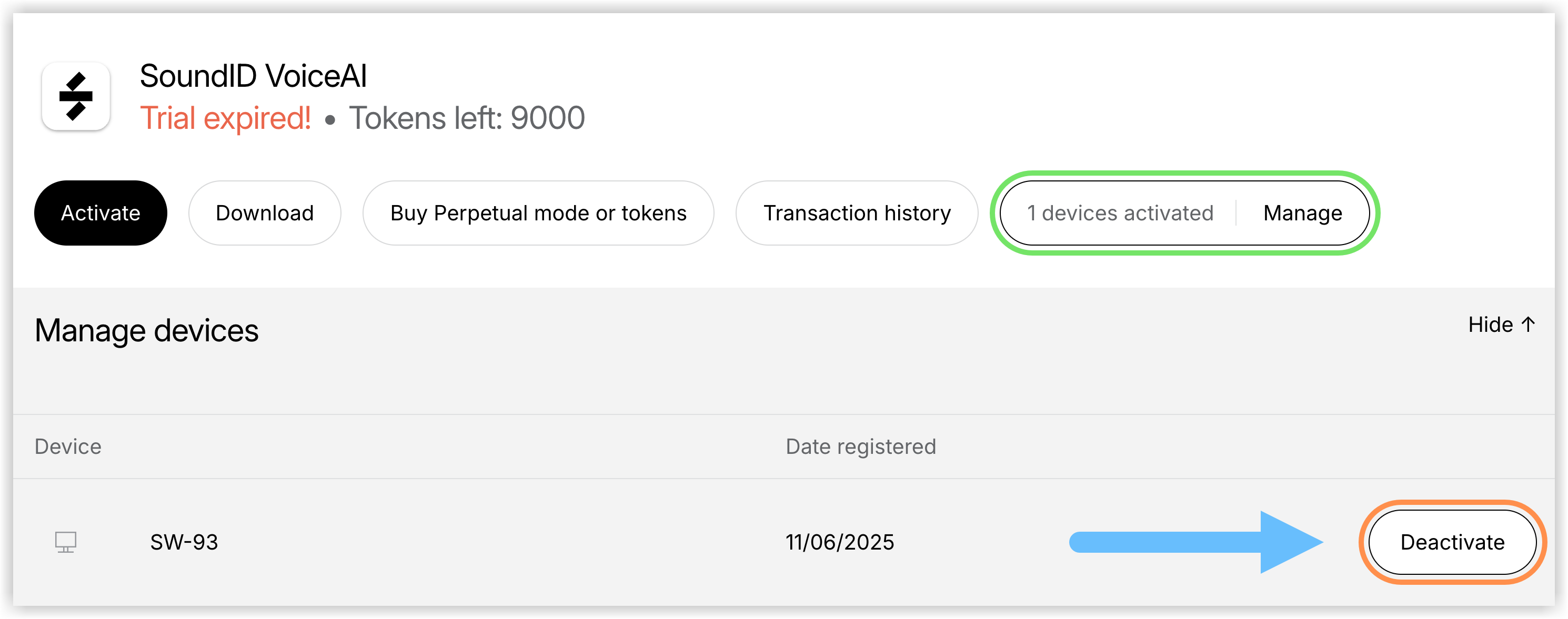Select the 11/06/2025 registration date
Screen dimensions: 1568x619
[x=840, y=542]
